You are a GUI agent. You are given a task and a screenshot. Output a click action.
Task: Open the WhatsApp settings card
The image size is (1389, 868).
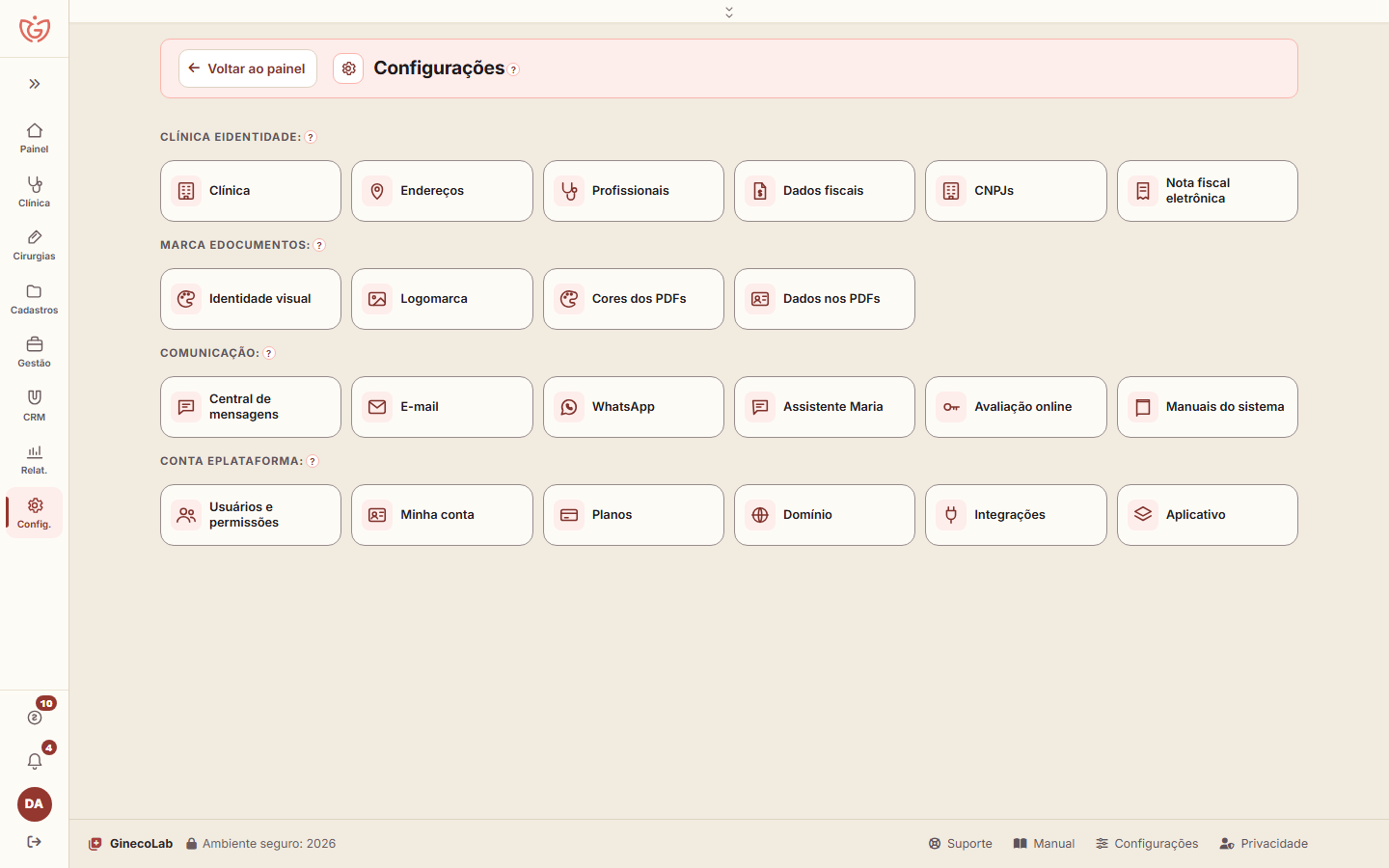(x=634, y=407)
